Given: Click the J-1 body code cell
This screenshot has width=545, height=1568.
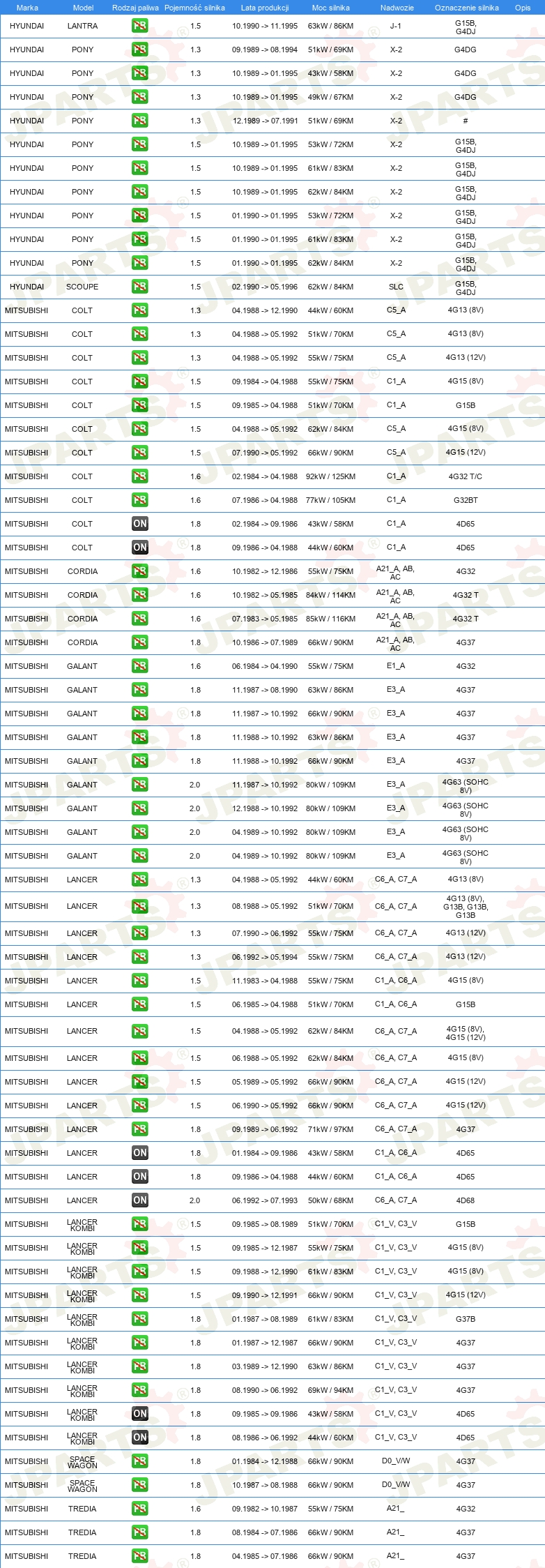Looking at the screenshot, I should click(396, 26).
